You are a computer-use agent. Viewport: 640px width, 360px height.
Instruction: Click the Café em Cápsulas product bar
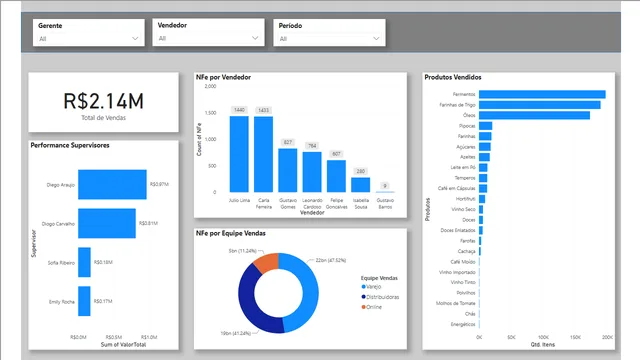(483, 189)
